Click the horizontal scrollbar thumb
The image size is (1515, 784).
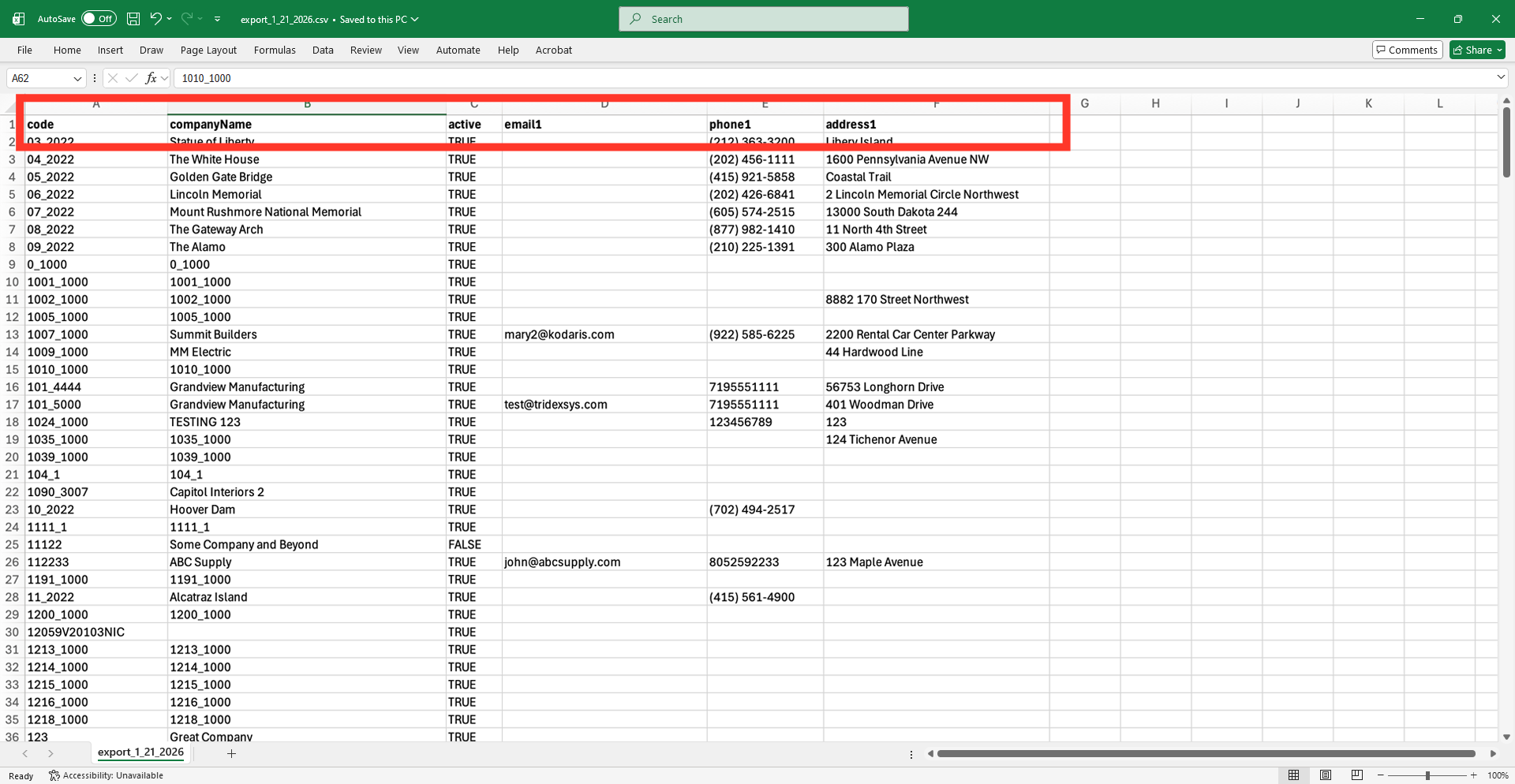pos(1206,753)
